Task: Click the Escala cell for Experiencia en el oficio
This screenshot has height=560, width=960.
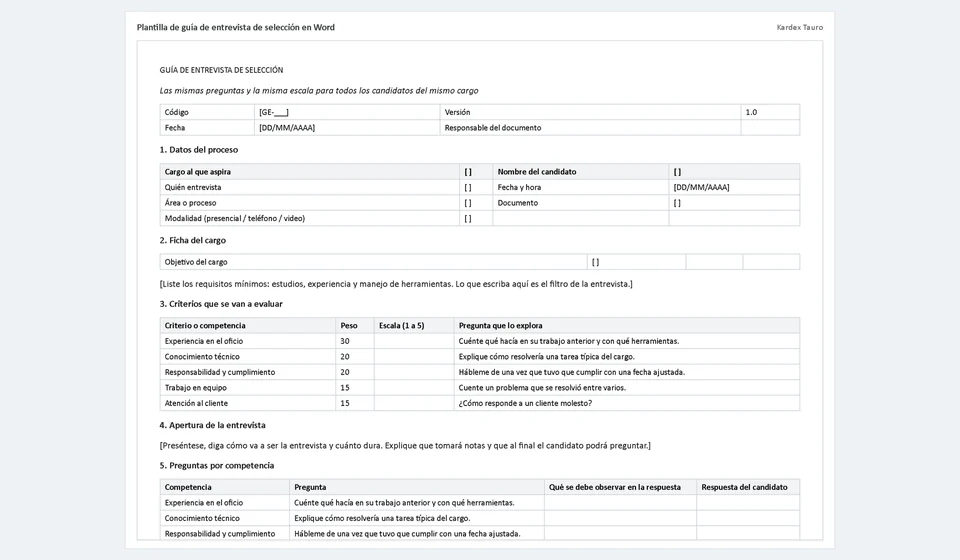Action: [x=414, y=341]
